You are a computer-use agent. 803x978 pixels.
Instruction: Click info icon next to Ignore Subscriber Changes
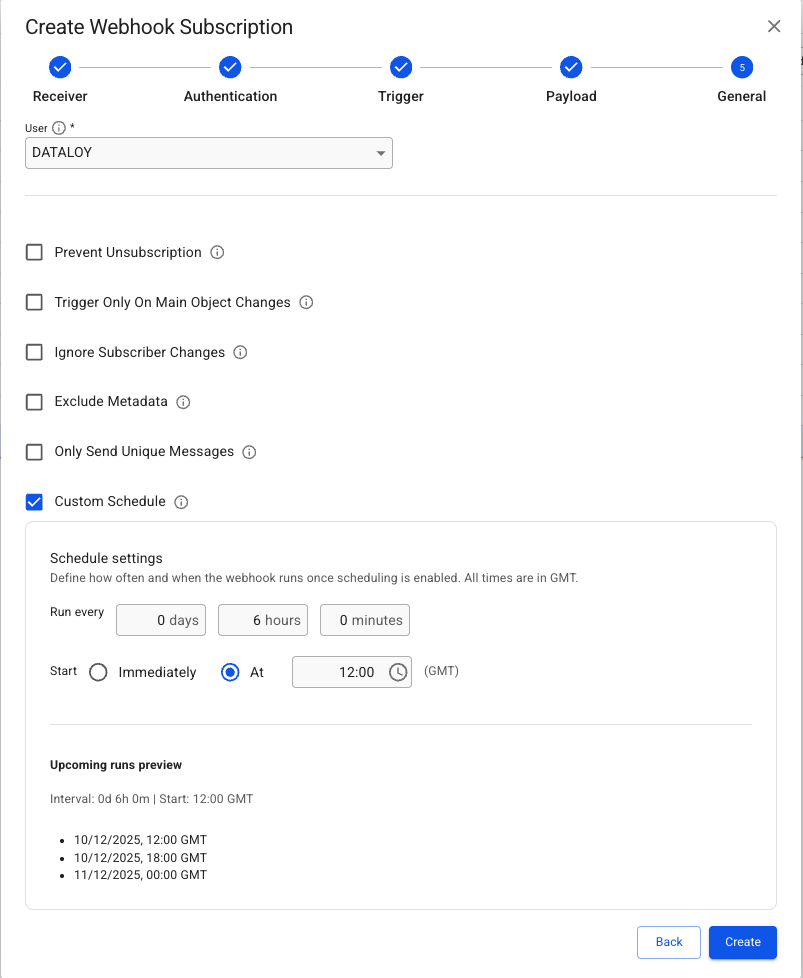click(x=240, y=352)
